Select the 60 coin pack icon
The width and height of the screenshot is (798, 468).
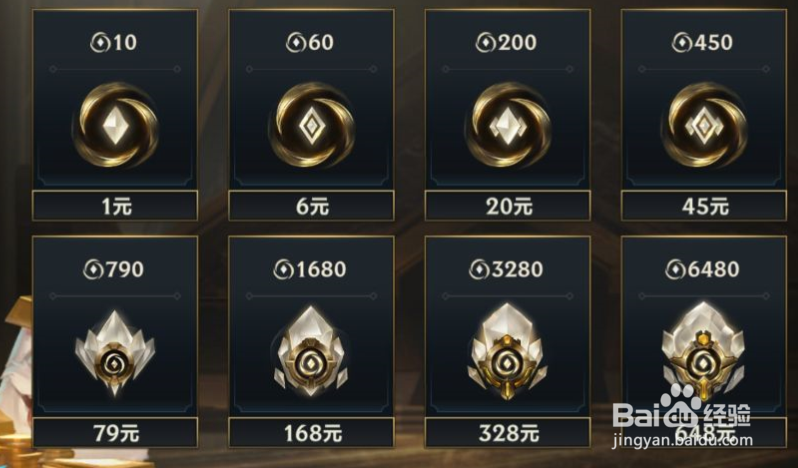pos(311,125)
